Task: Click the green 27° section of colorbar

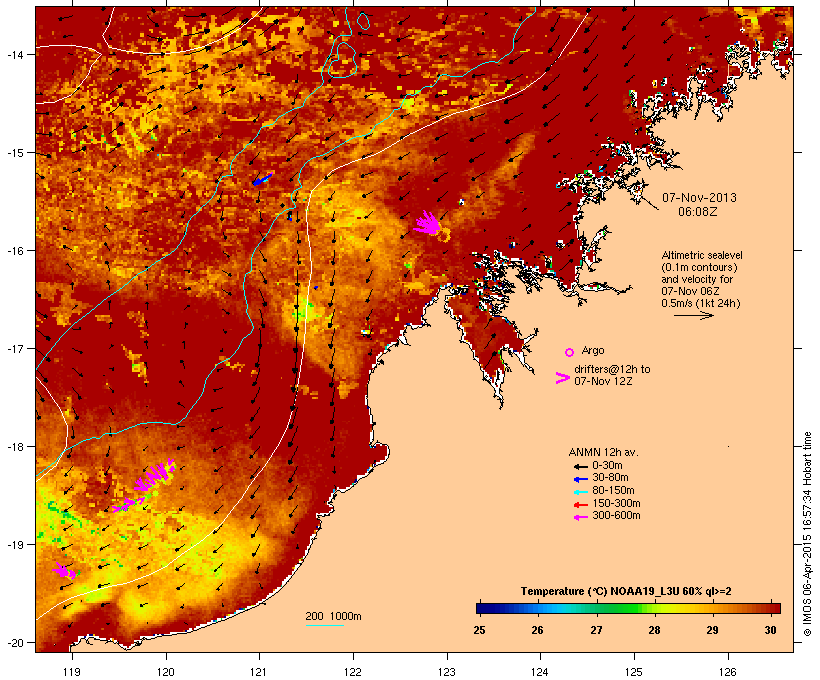Action: click(599, 608)
